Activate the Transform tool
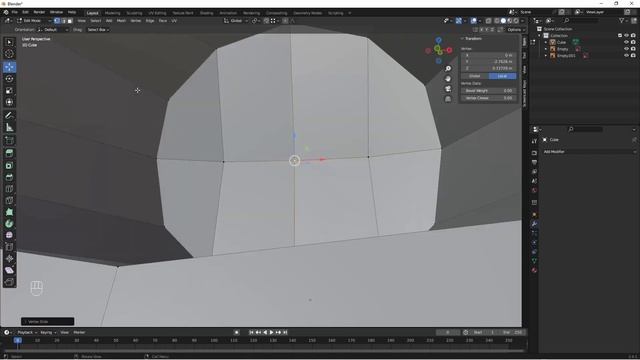Image resolution: width=640 pixels, height=360 pixels. point(9,102)
